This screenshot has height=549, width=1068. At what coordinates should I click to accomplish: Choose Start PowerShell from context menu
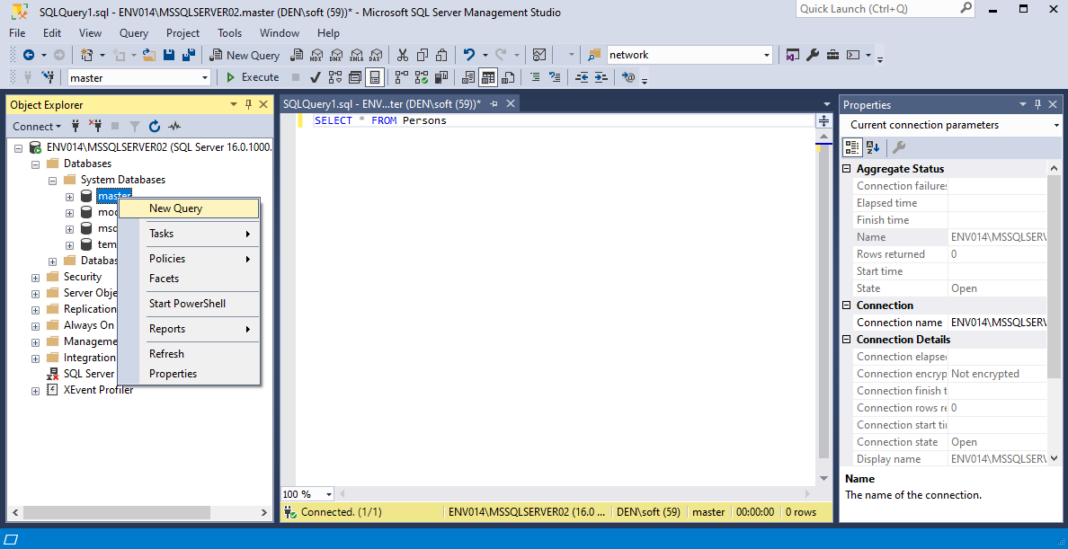click(189, 304)
